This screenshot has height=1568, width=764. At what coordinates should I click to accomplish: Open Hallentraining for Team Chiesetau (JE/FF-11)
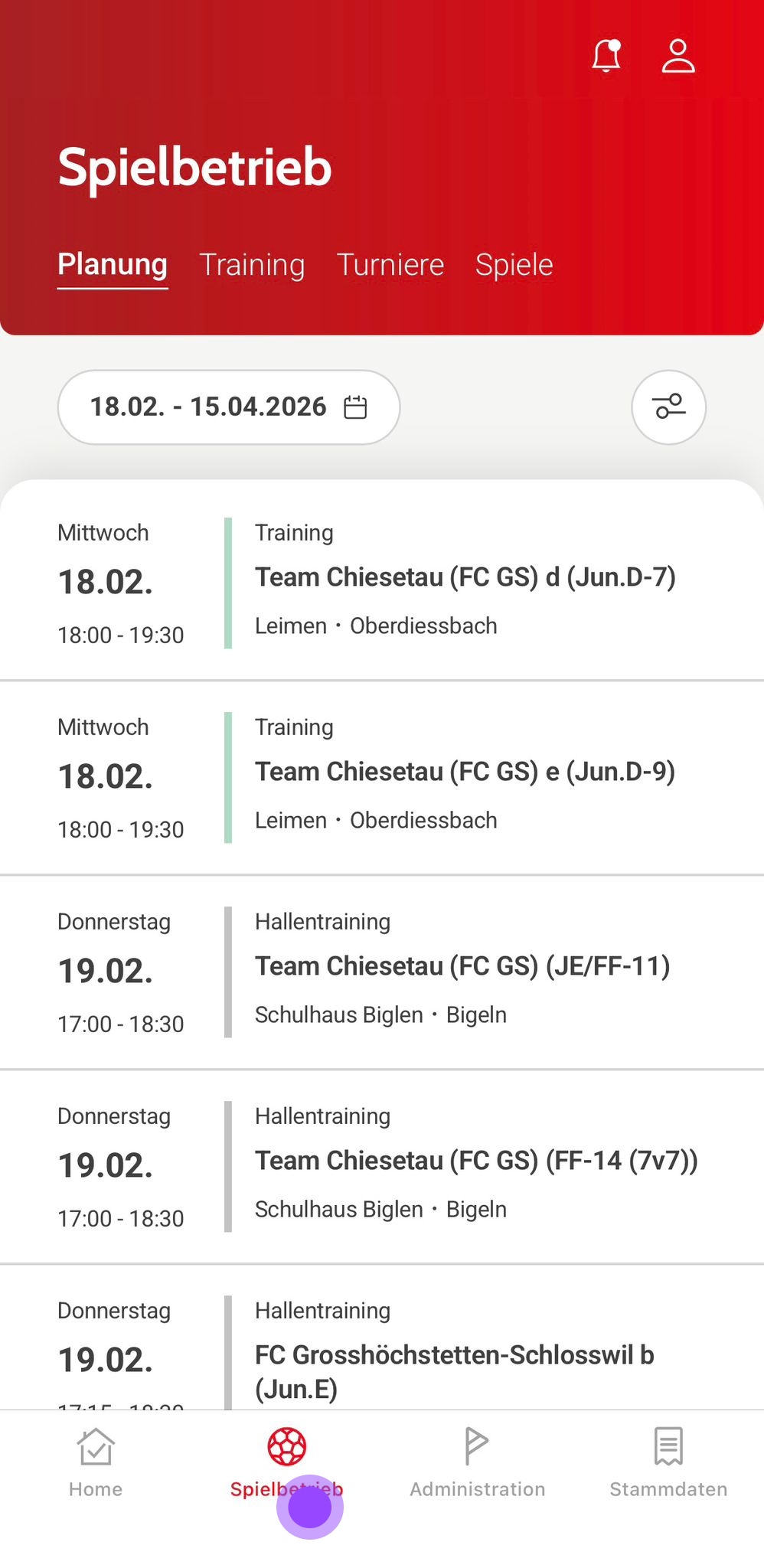pyautogui.click(x=462, y=967)
